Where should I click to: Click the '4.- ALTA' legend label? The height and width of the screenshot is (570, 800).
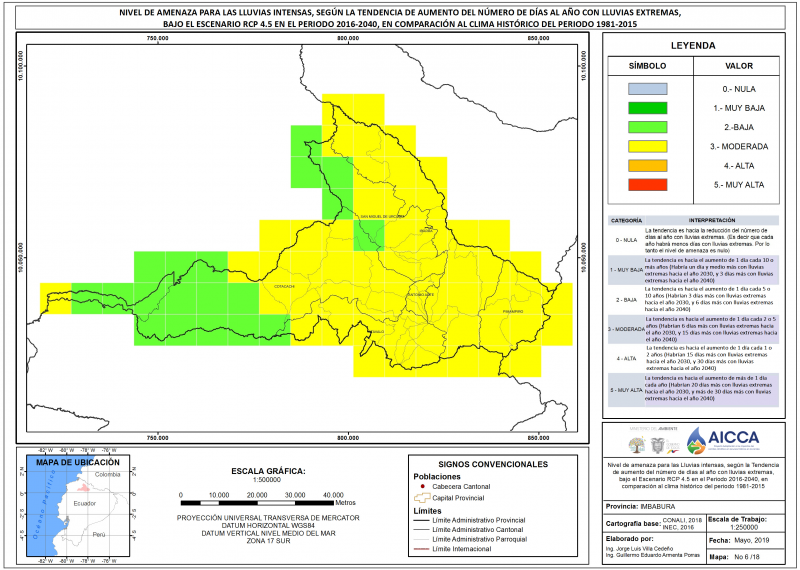[739, 166]
